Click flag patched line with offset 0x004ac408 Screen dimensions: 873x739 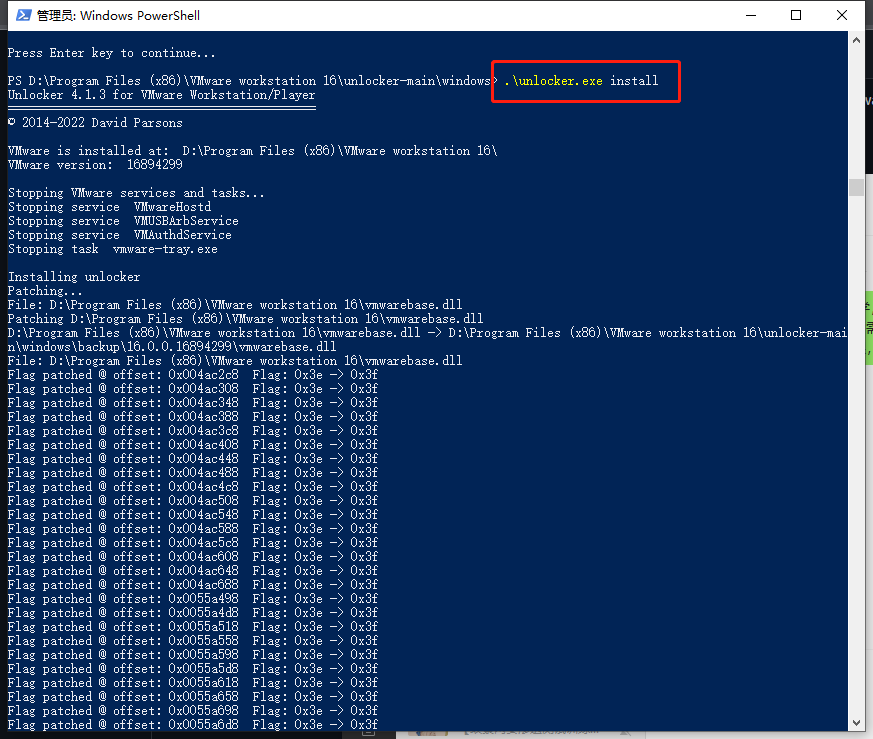tap(193, 444)
